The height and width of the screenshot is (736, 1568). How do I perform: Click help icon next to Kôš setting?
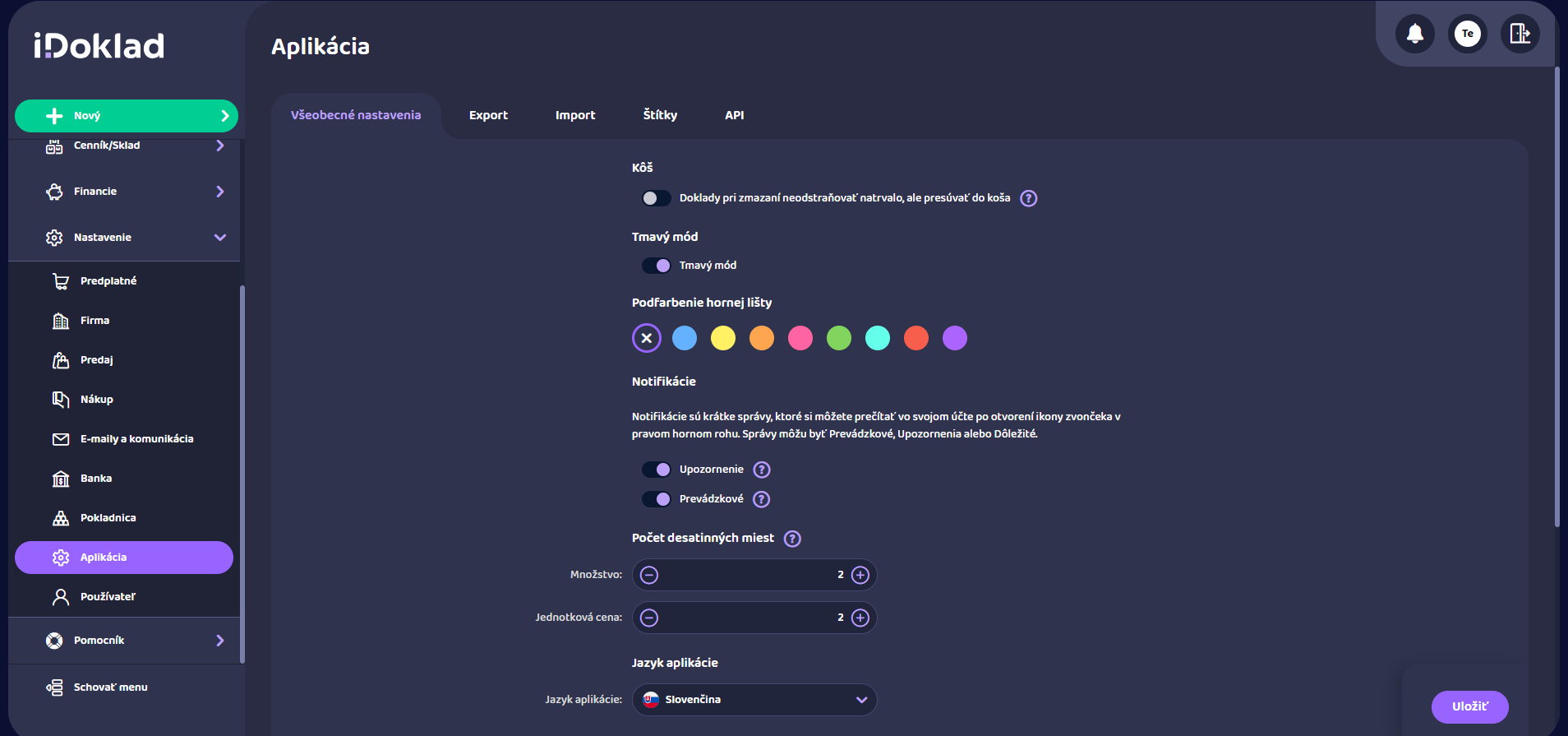(1028, 198)
